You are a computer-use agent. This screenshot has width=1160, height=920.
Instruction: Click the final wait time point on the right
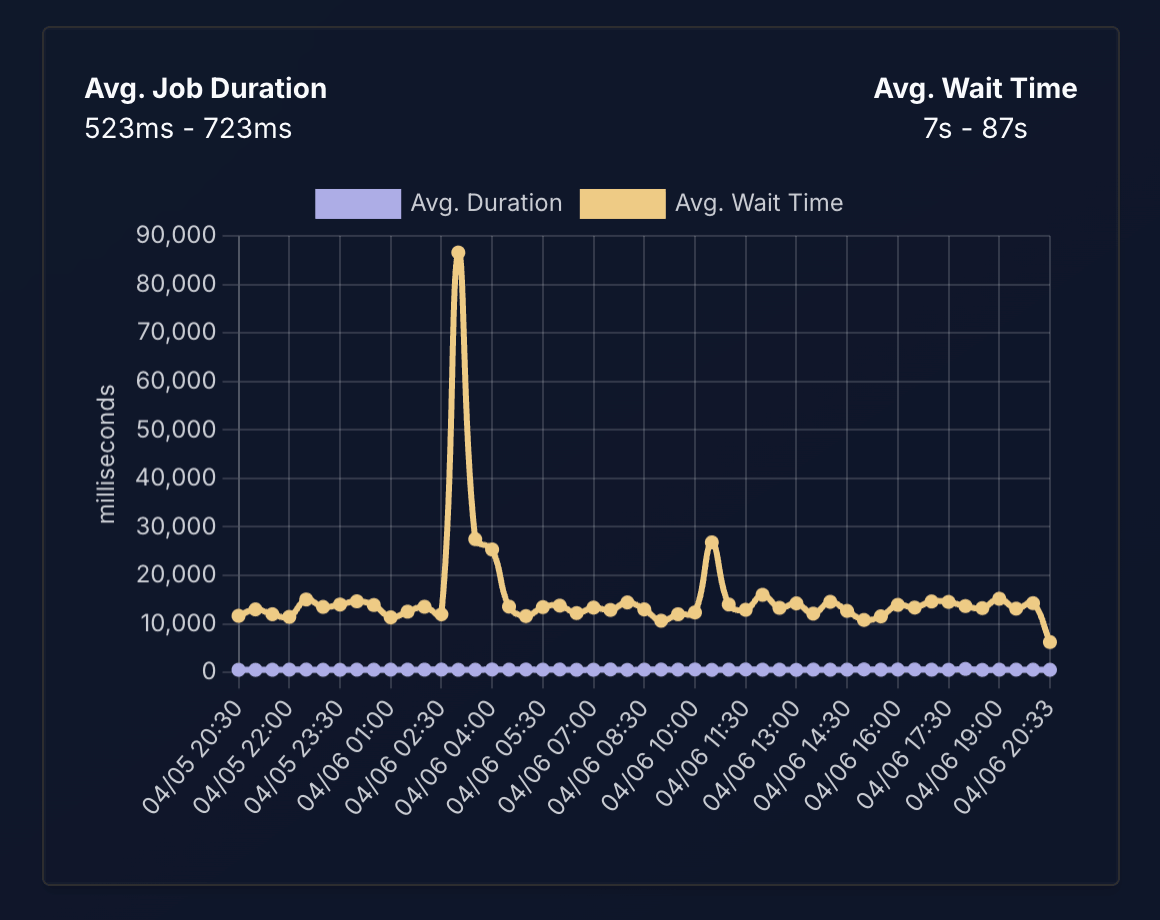pyautogui.click(x=1050, y=642)
